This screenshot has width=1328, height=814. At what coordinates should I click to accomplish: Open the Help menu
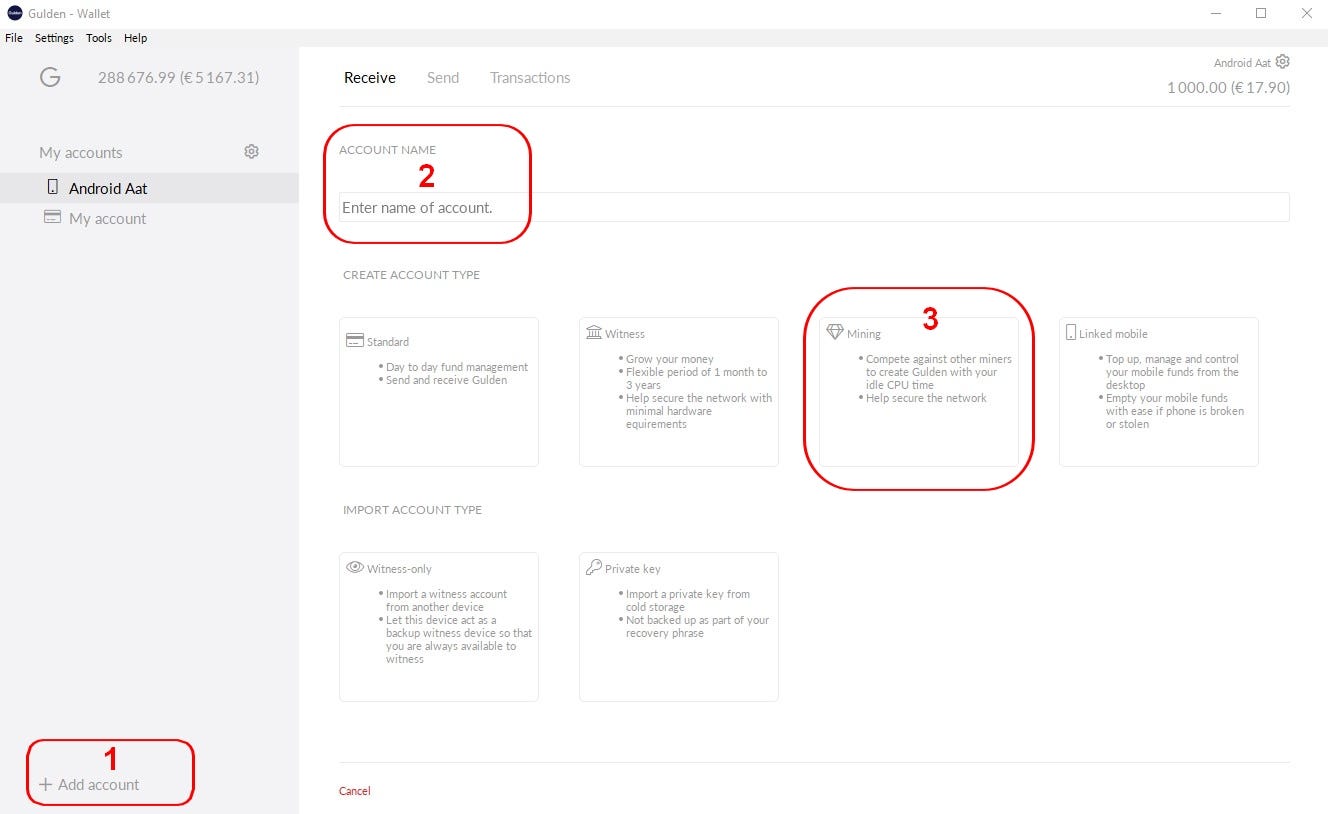(x=135, y=38)
